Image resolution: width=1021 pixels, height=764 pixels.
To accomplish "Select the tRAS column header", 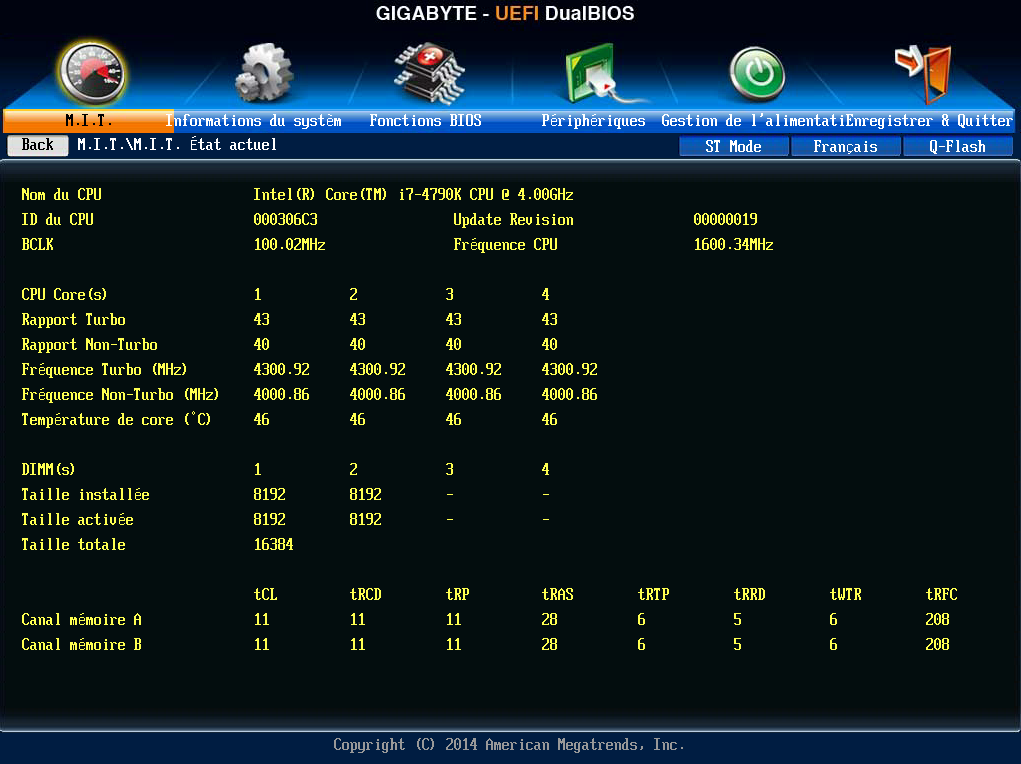I will [x=557, y=595].
